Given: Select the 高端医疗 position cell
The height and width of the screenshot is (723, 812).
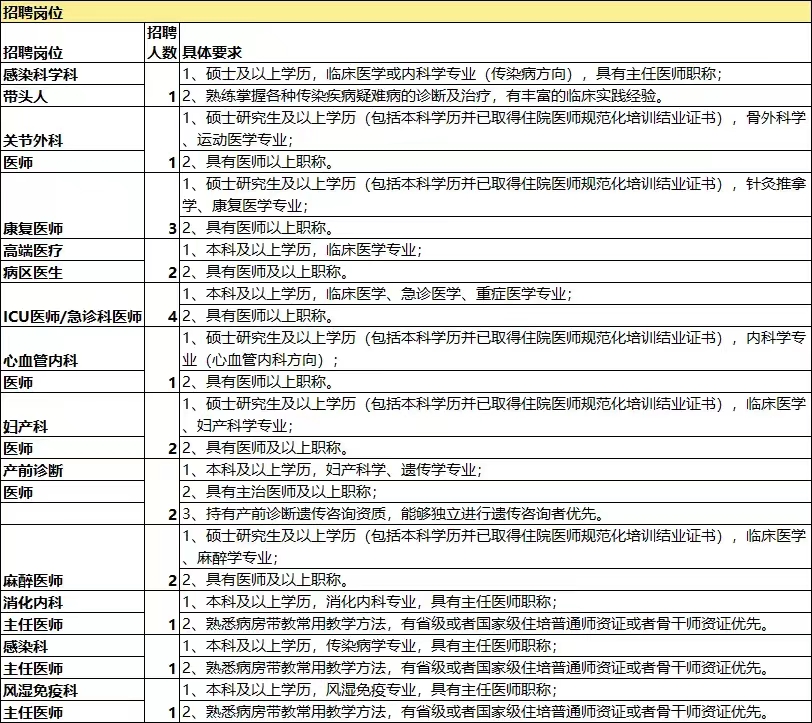Looking at the screenshot, I should pos(33,250).
